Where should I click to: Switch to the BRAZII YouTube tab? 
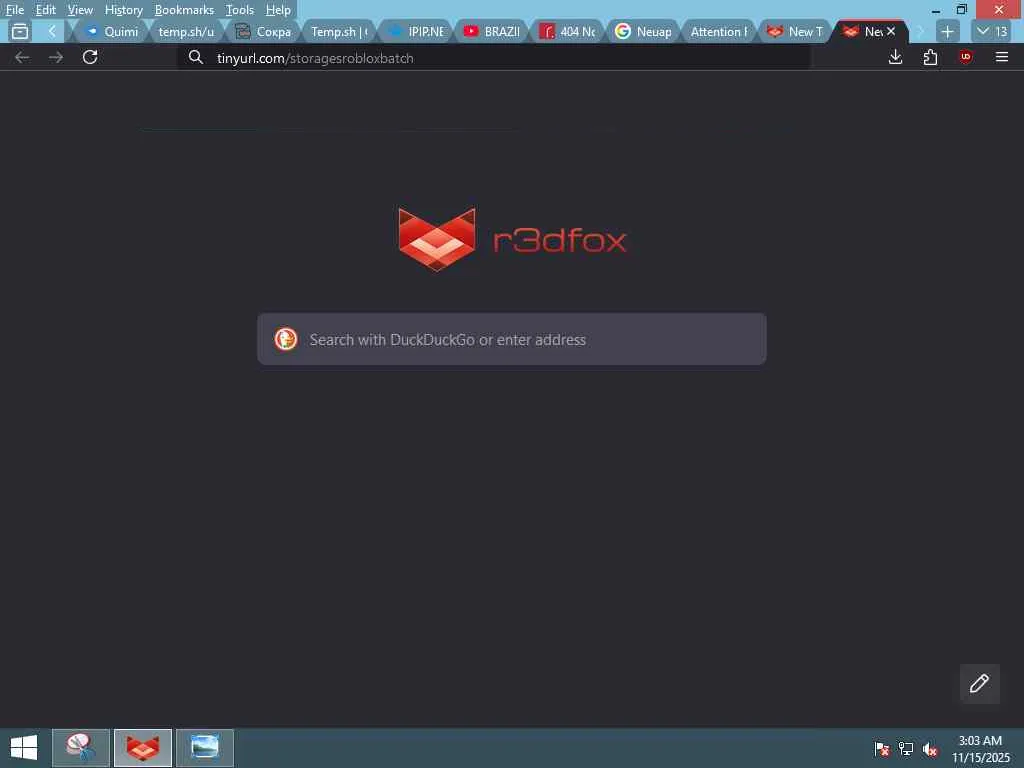click(491, 31)
